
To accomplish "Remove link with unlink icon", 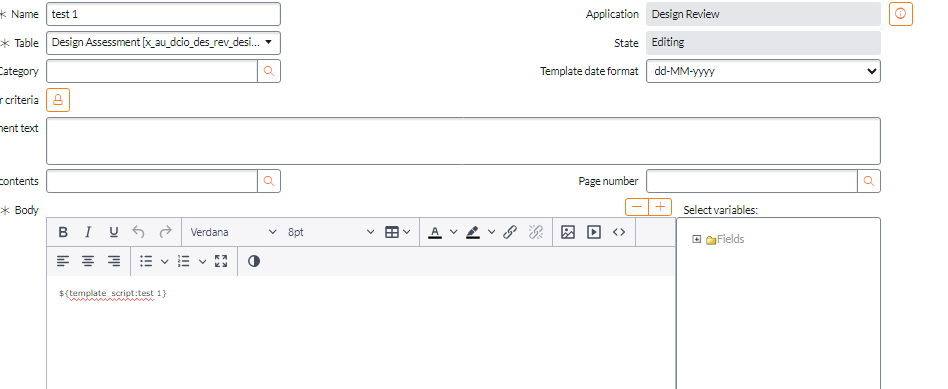I will pos(536,232).
